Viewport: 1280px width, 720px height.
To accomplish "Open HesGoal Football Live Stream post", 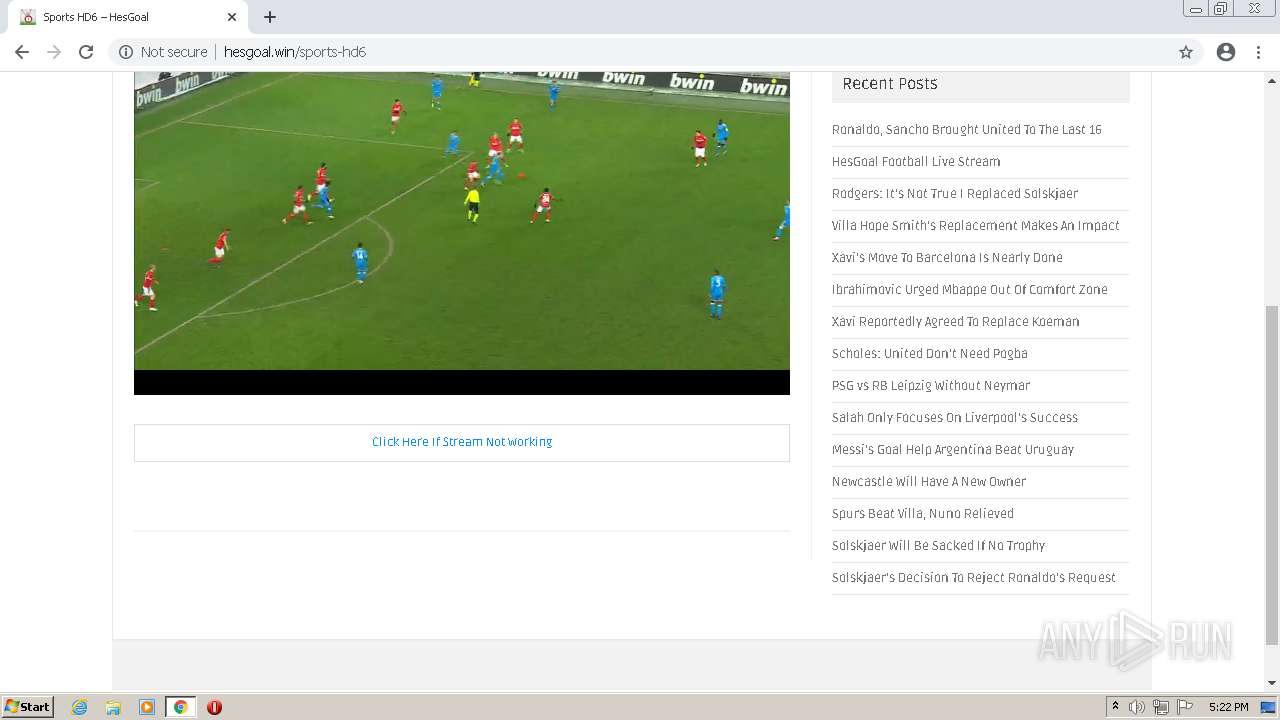I will click(916, 162).
